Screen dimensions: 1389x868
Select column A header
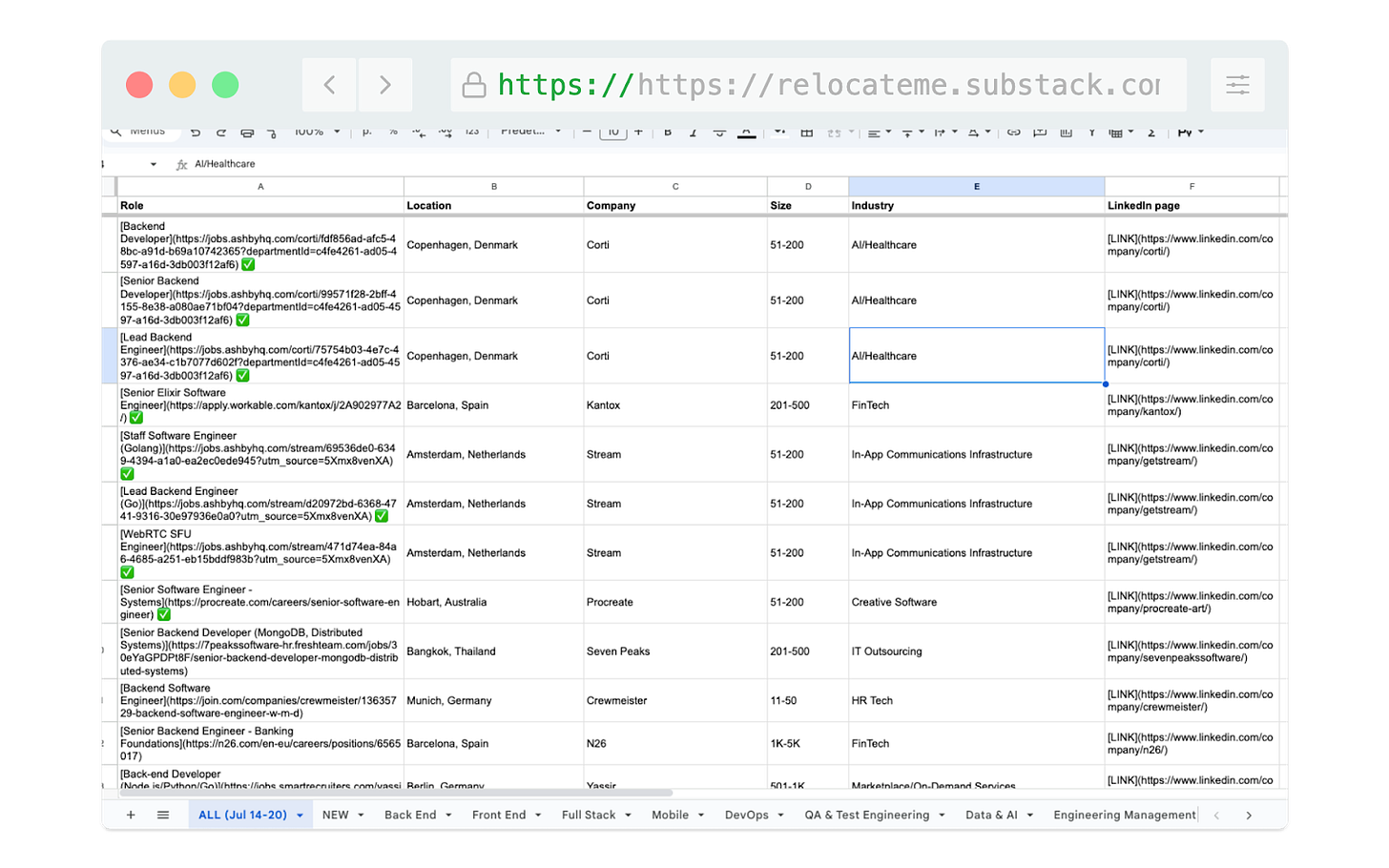tap(260, 187)
